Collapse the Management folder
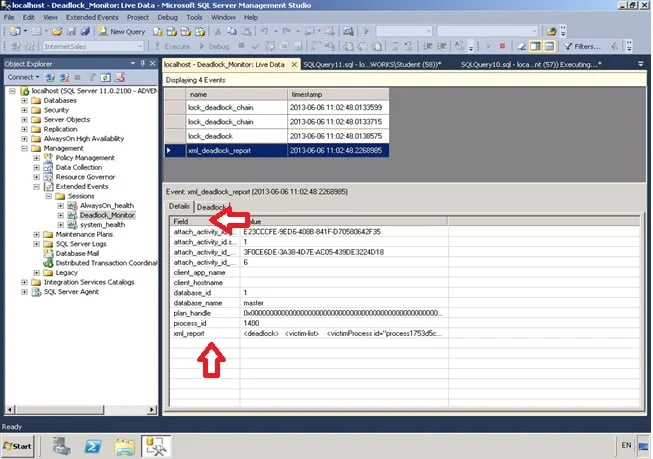This screenshot has height=459, width=653. pos(24,148)
